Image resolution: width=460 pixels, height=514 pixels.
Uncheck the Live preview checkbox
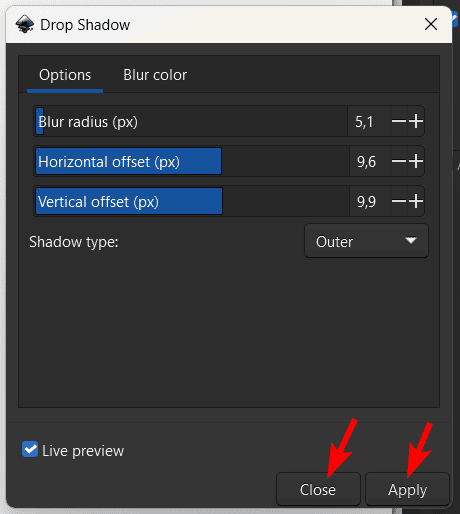[30, 449]
